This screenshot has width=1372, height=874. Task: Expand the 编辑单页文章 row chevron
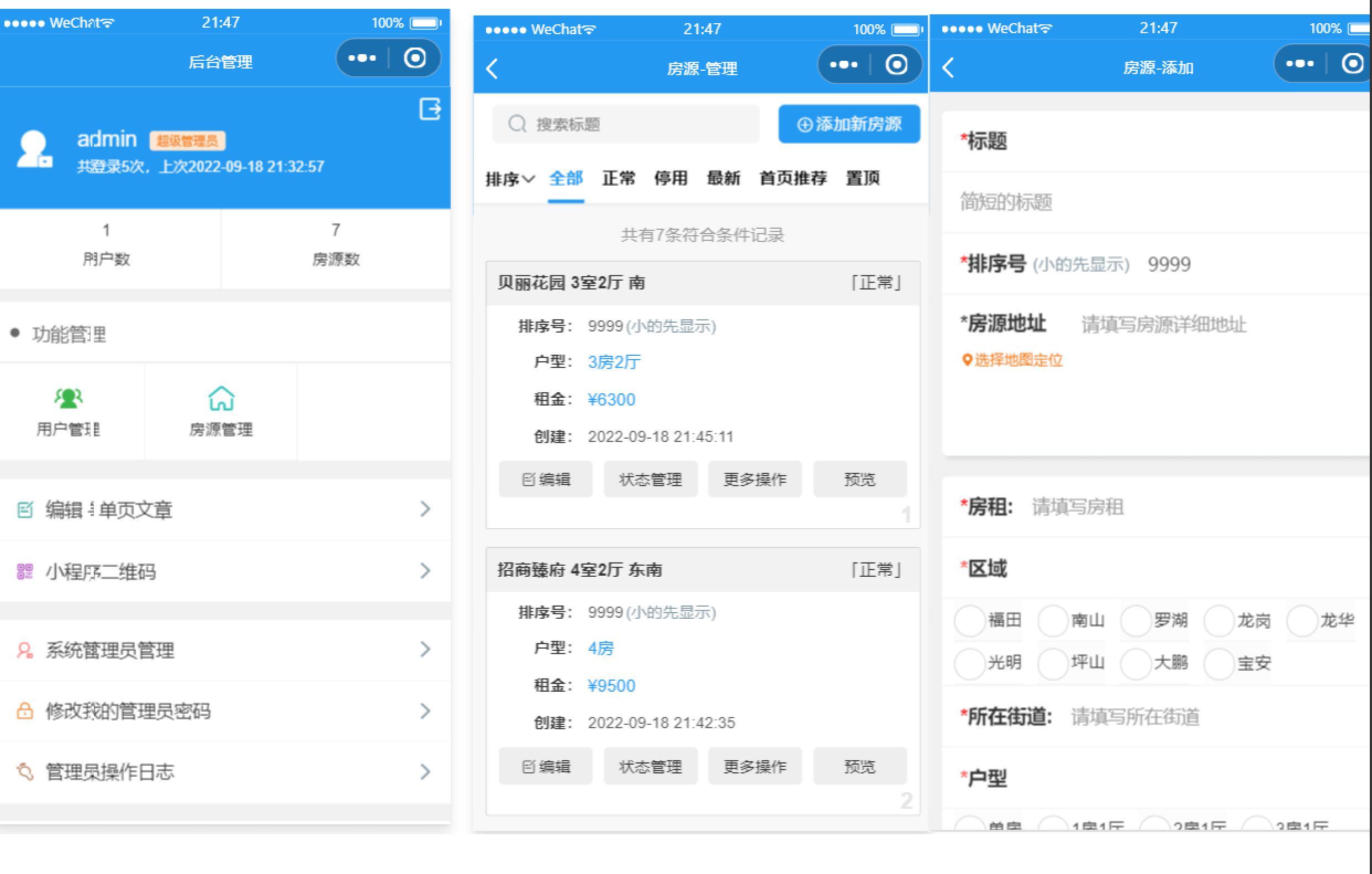pyautogui.click(x=425, y=509)
